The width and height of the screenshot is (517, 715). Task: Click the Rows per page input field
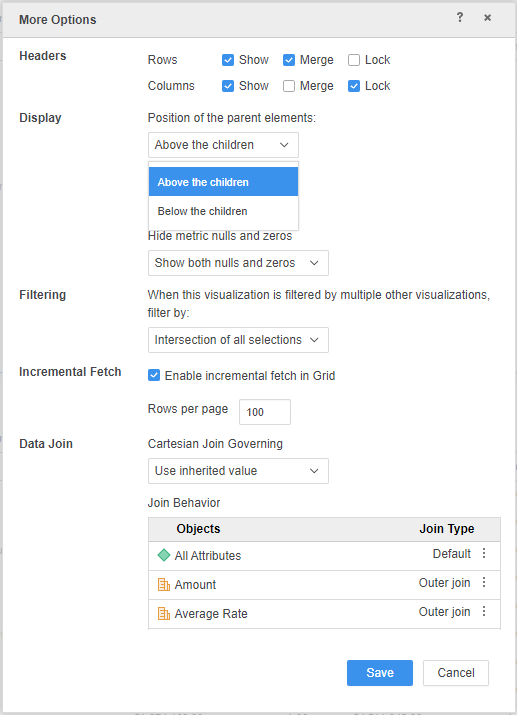pos(265,412)
